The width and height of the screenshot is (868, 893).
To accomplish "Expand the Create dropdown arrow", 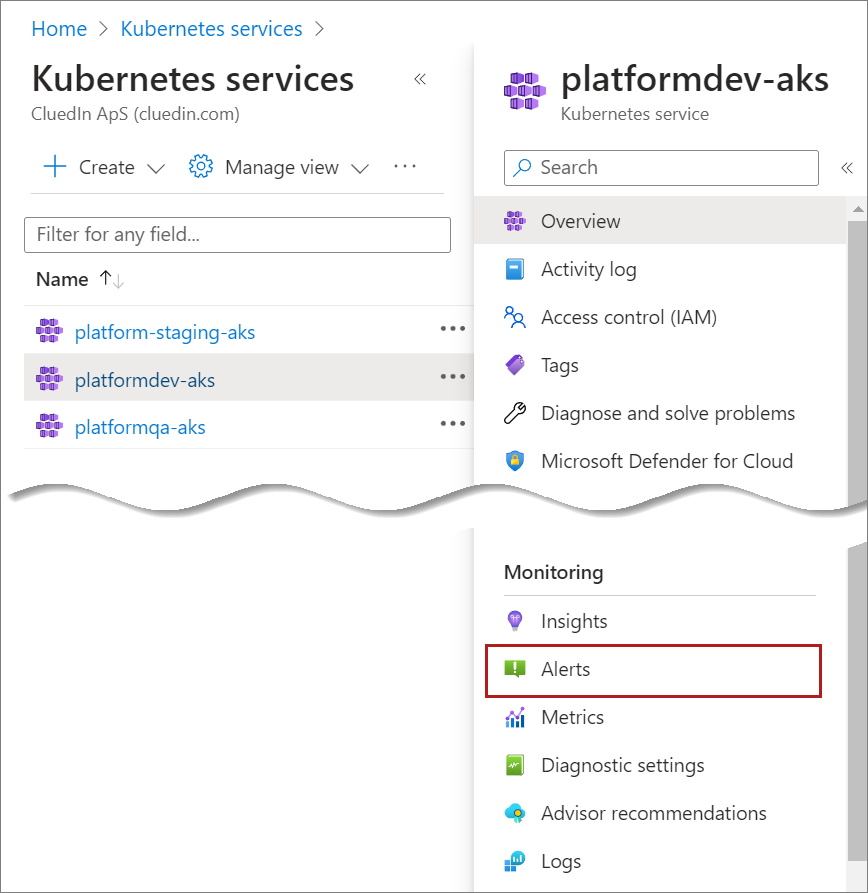I will 156,168.
